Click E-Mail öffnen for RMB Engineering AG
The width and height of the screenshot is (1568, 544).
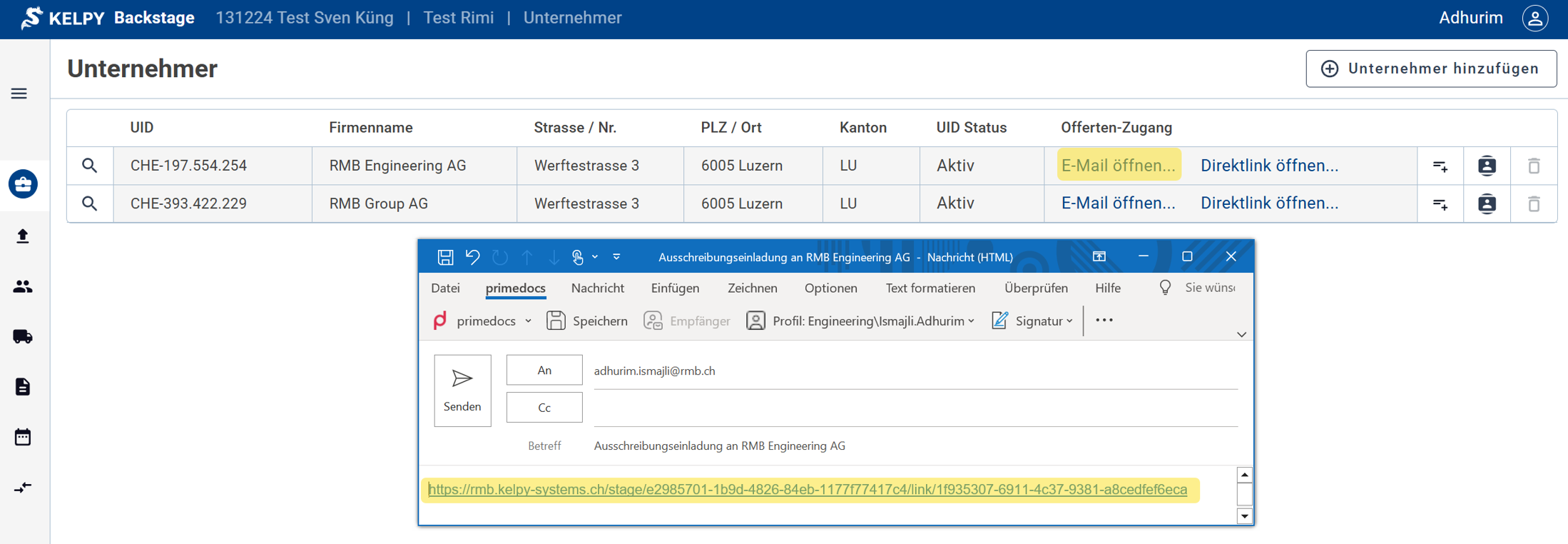click(x=1118, y=166)
